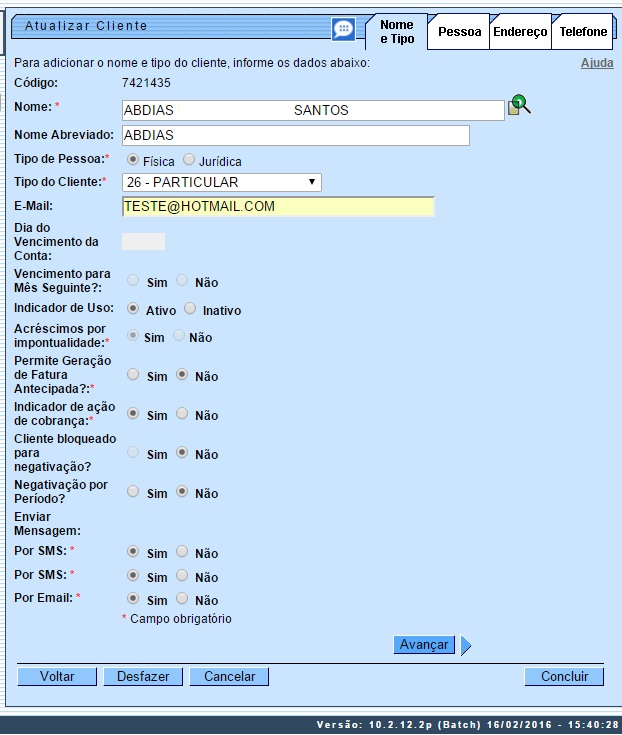The height and width of the screenshot is (735, 622).
Task: Set Indicador de Uso to Inativo
Action: (191, 309)
